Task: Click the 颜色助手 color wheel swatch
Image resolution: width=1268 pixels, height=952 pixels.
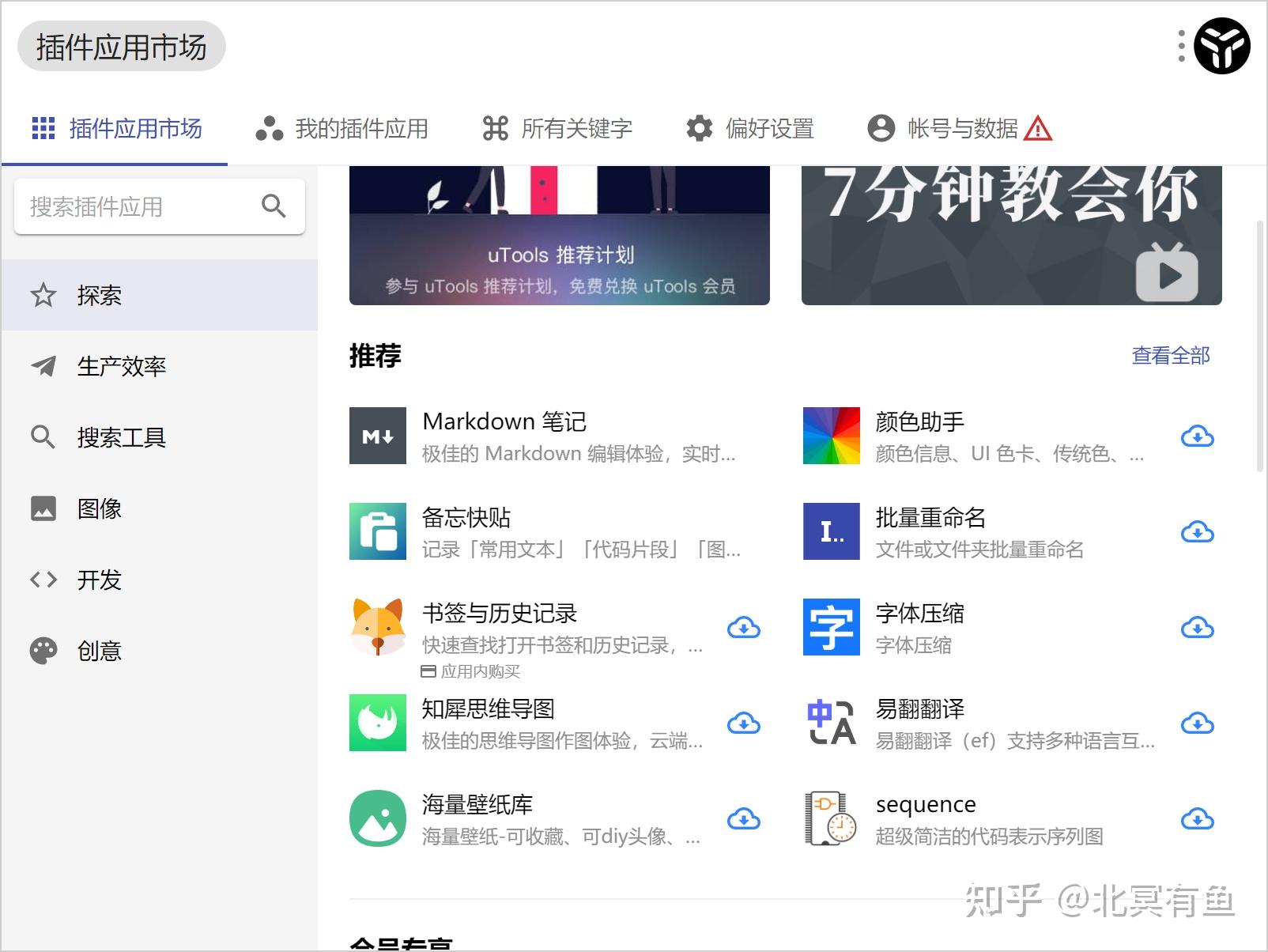Action: [830, 436]
